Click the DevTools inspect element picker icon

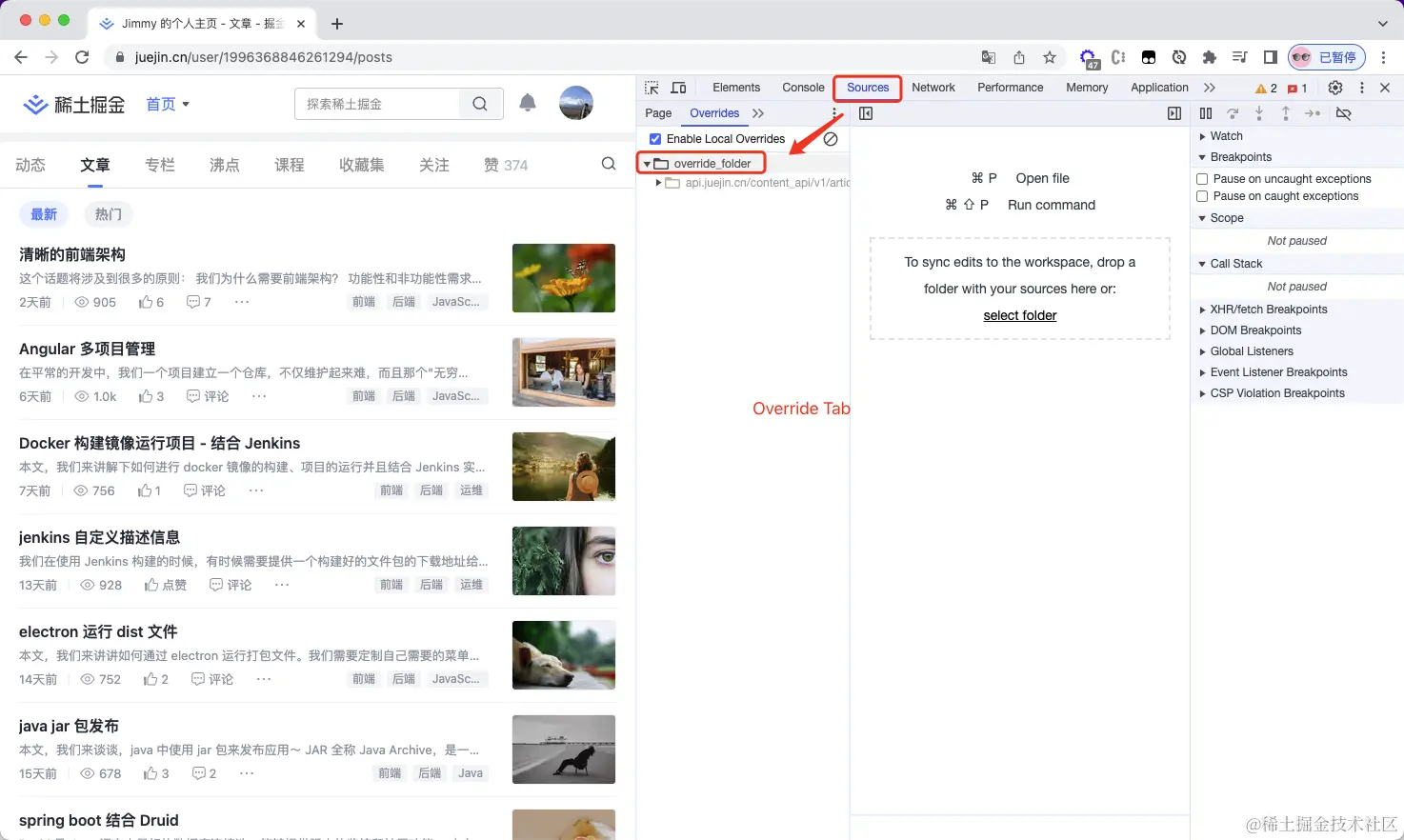coord(652,88)
